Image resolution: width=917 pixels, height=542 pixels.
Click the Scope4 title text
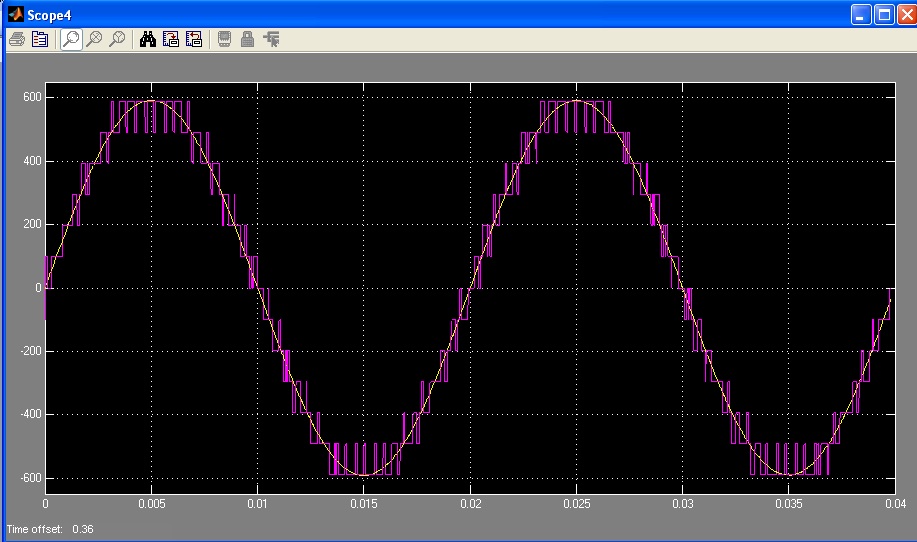[x=49, y=15]
